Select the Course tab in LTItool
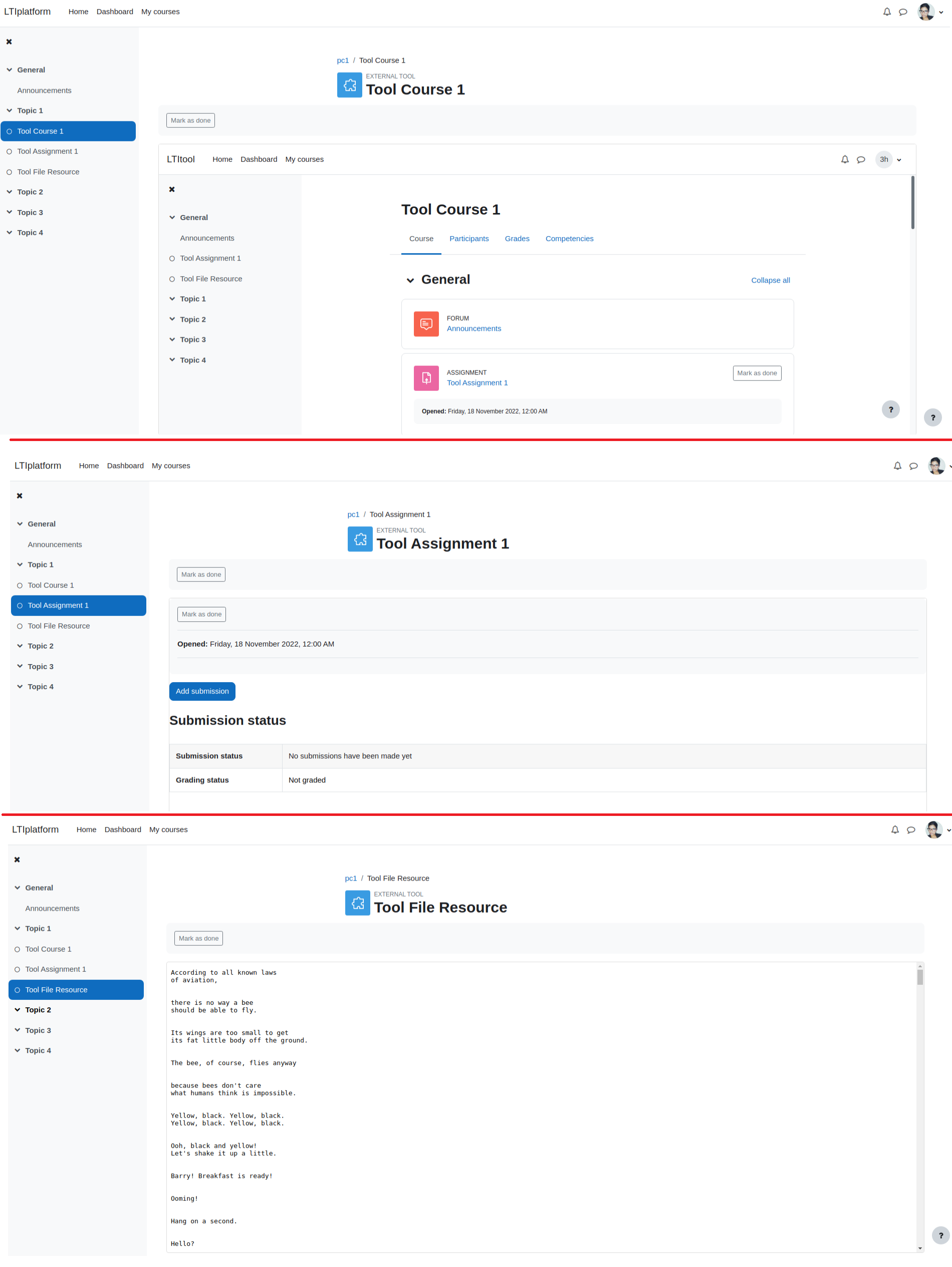 (x=421, y=239)
